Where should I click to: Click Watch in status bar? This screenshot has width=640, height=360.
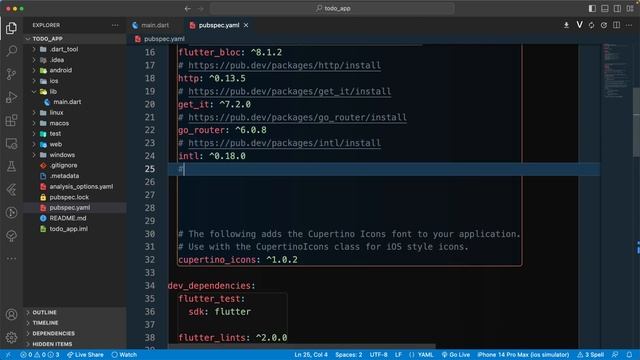[x=124, y=355]
